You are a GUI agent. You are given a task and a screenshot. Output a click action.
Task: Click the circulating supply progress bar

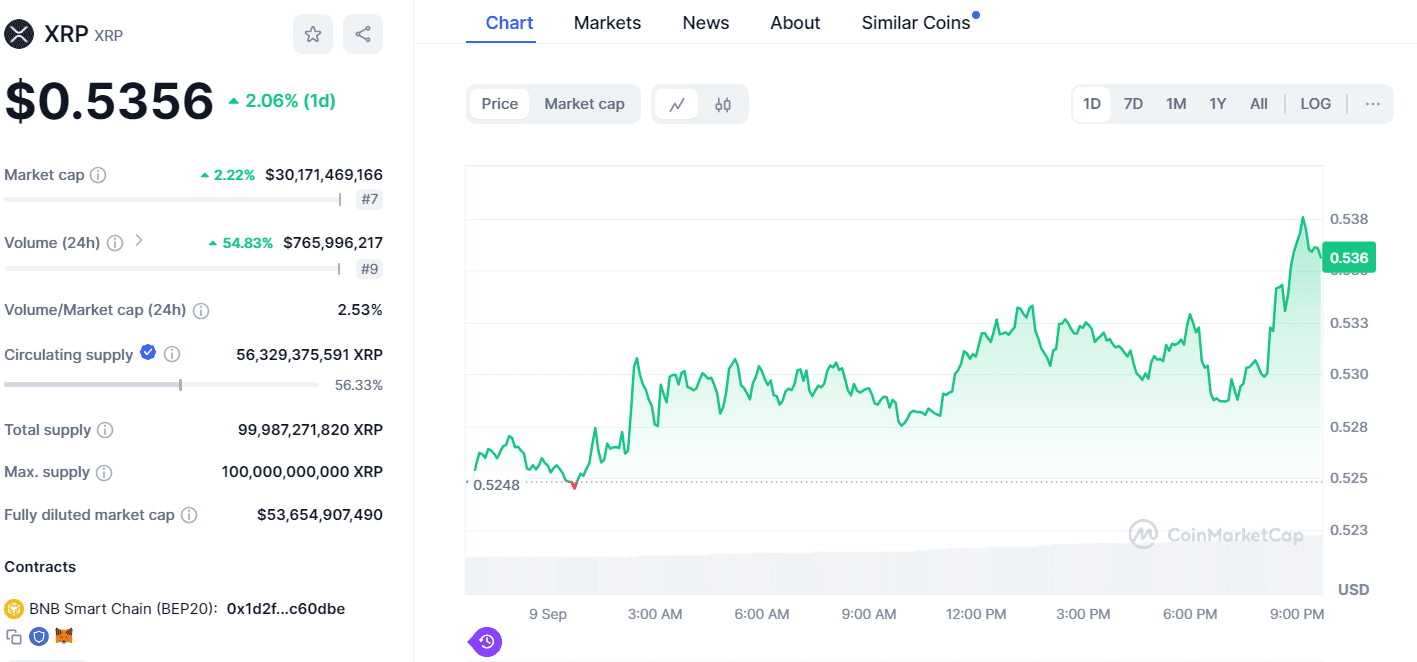[x=160, y=383]
